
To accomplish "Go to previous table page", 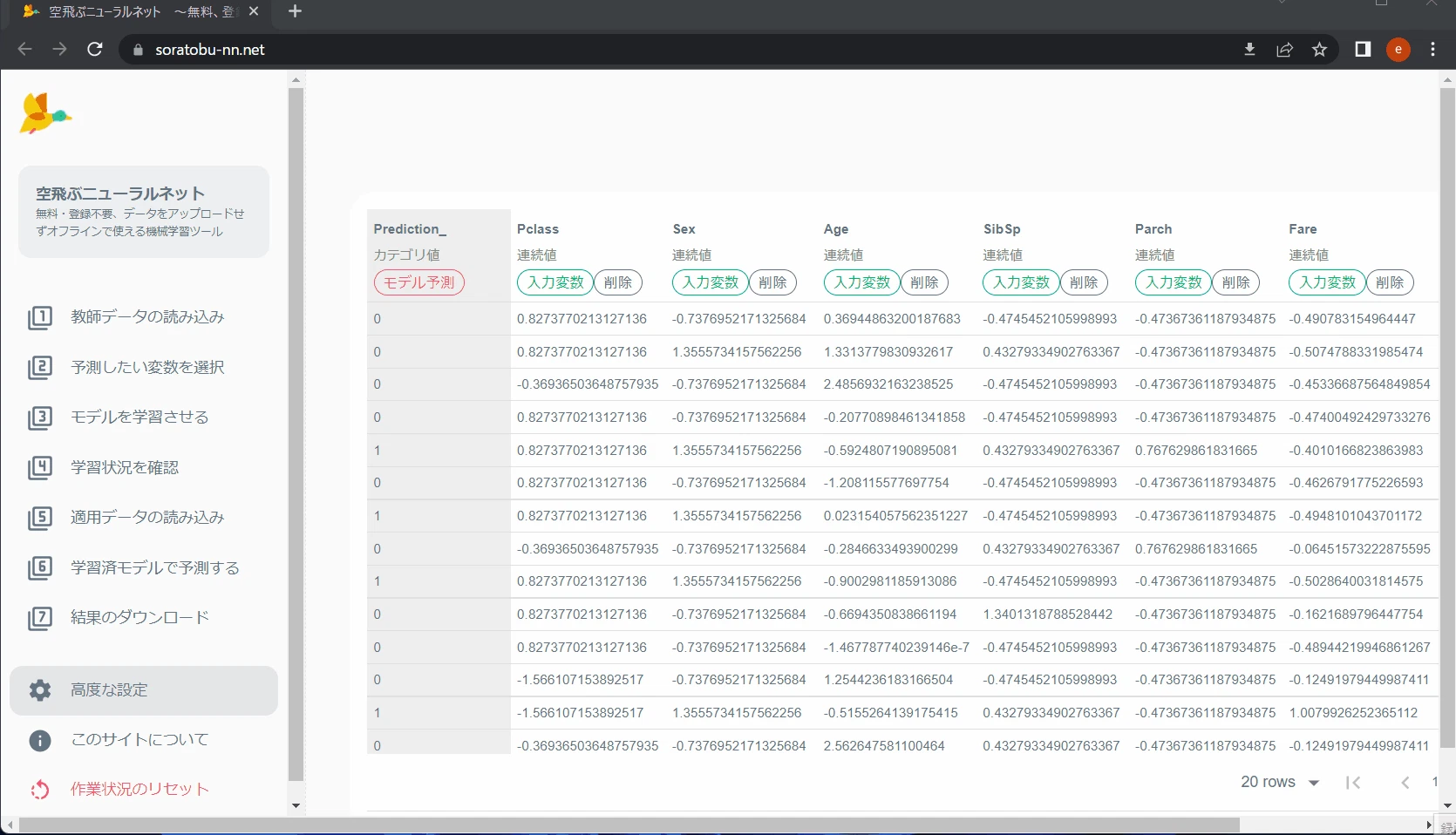I will pyautogui.click(x=1405, y=783).
